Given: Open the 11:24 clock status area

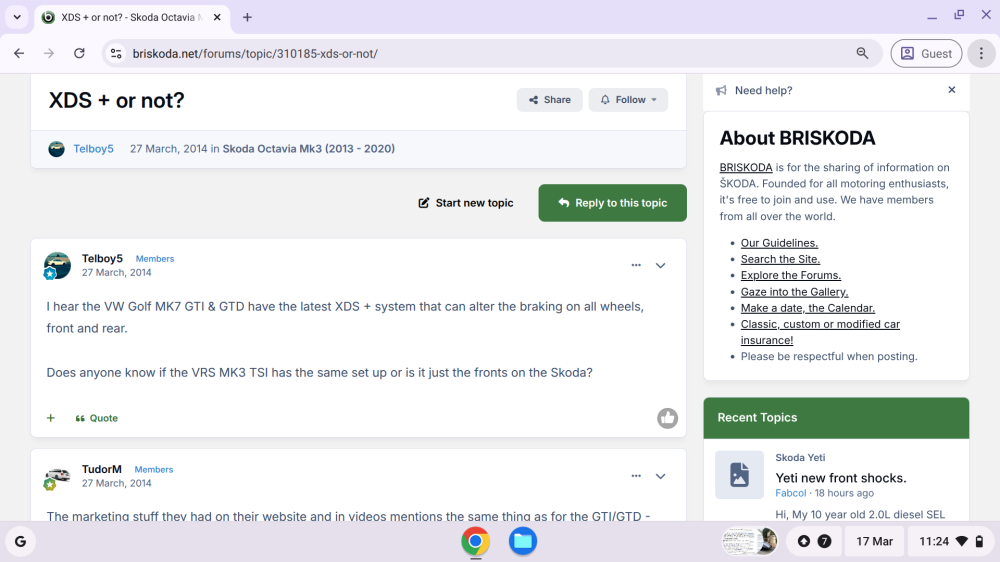Looking at the screenshot, I should click(950, 542).
